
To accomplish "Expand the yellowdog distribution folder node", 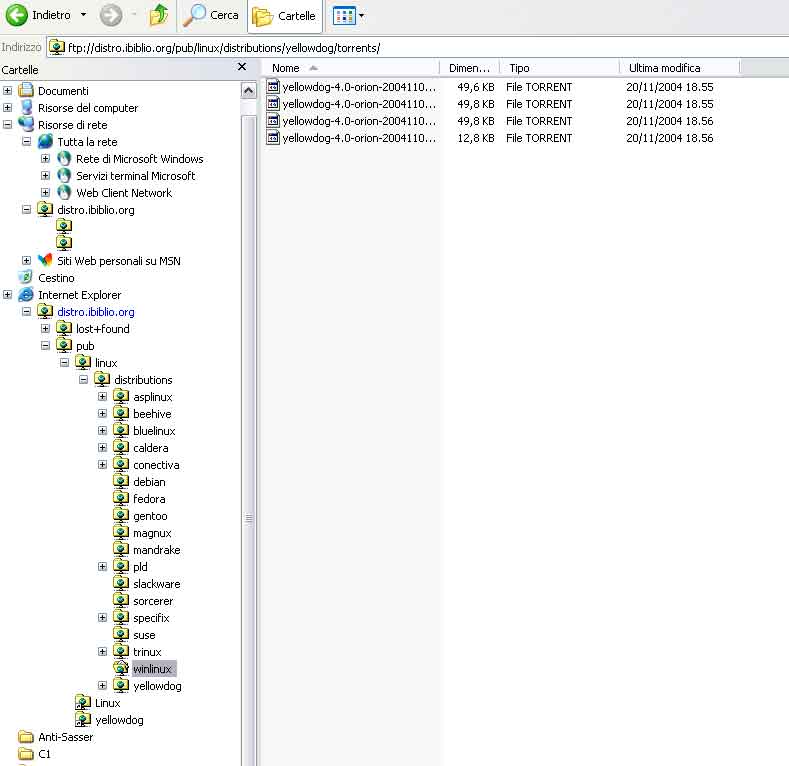I will click(x=103, y=685).
